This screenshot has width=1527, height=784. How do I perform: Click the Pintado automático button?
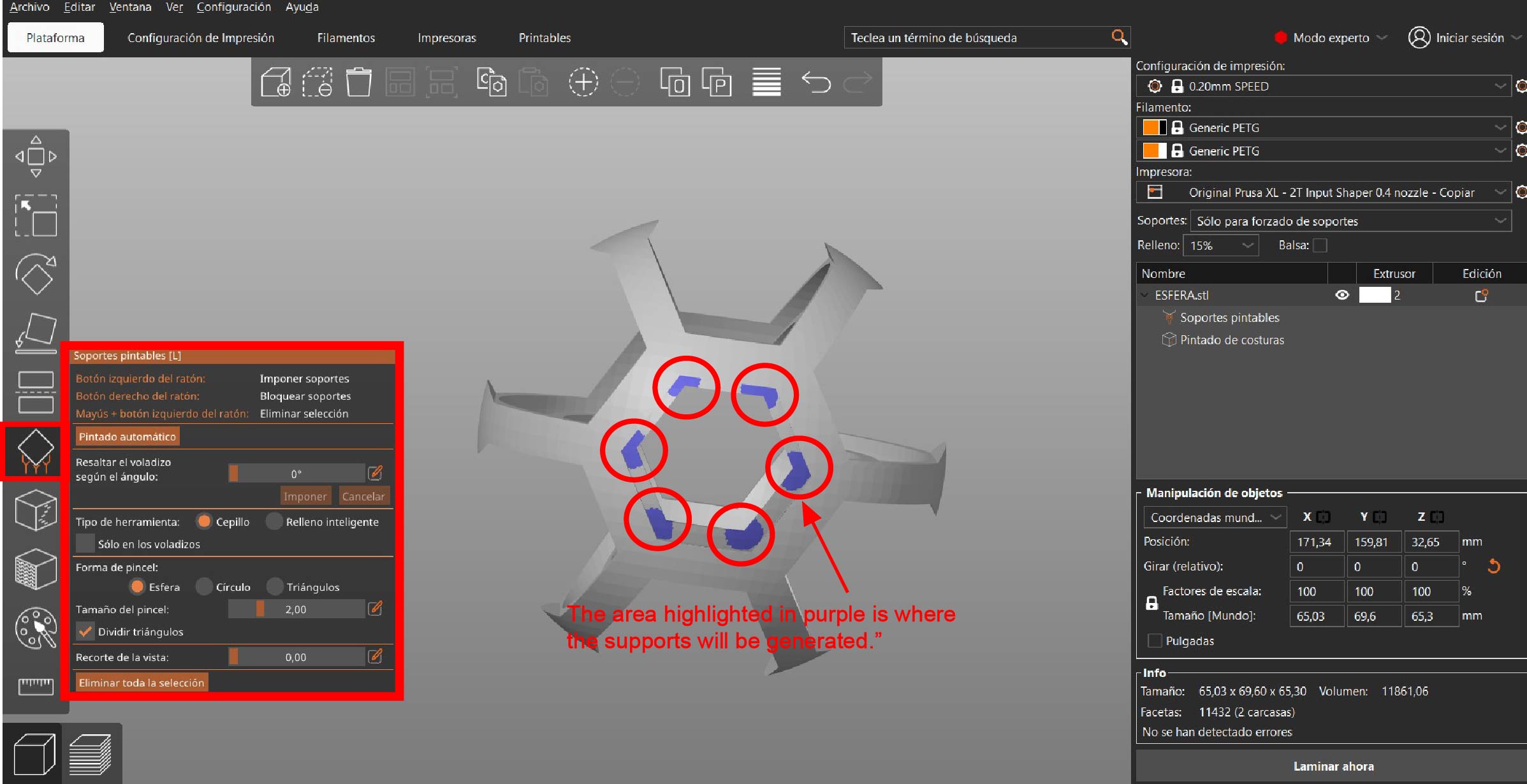[127, 437]
